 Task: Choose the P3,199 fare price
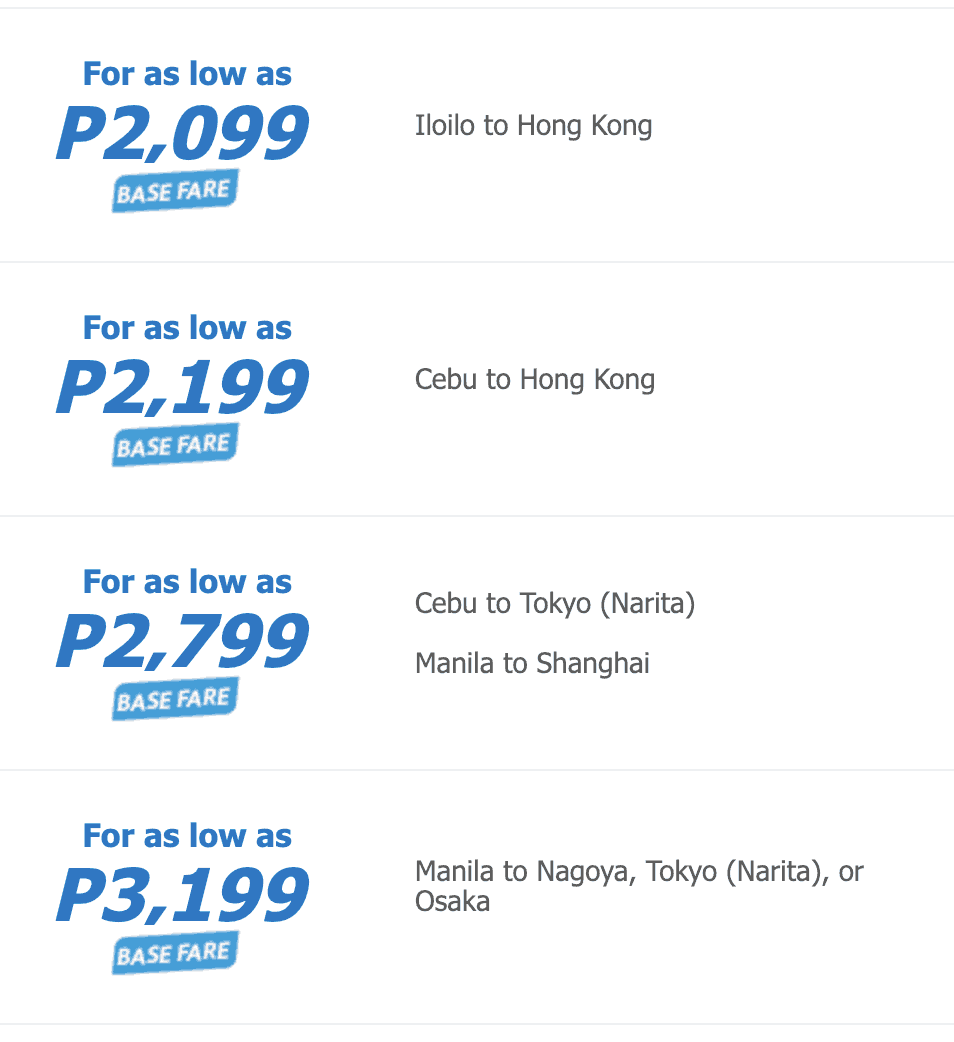coord(182,896)
